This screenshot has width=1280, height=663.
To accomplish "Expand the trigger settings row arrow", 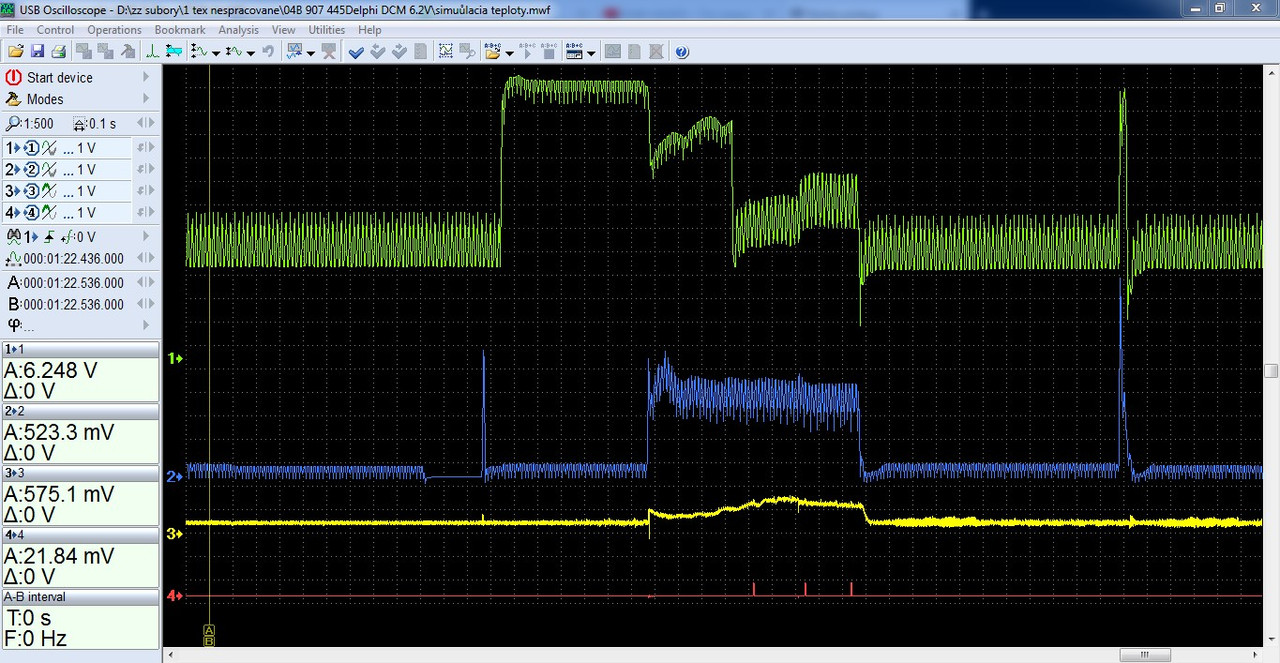I will click(146, 237).
